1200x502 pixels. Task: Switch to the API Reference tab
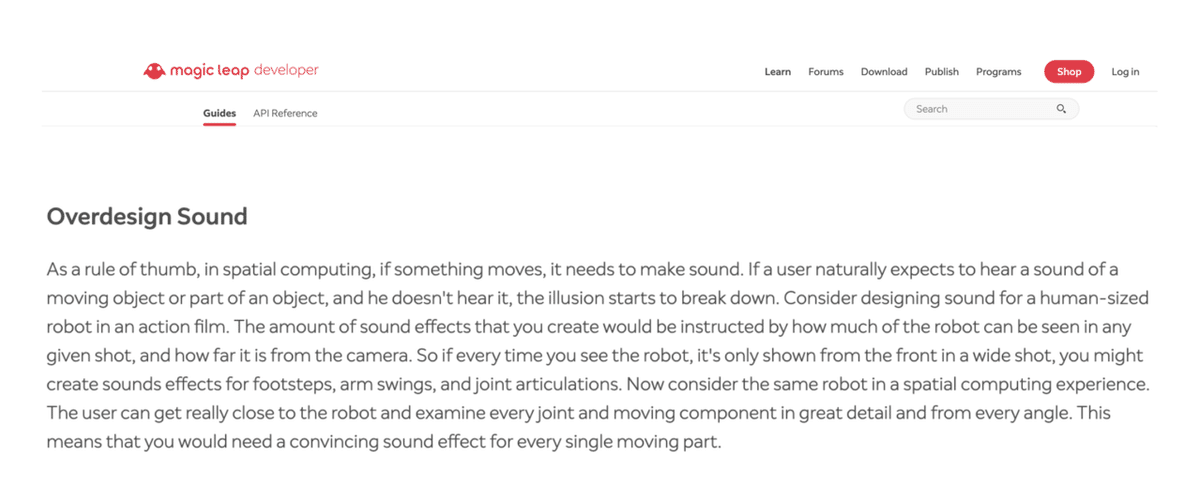[x=285, y=113]
